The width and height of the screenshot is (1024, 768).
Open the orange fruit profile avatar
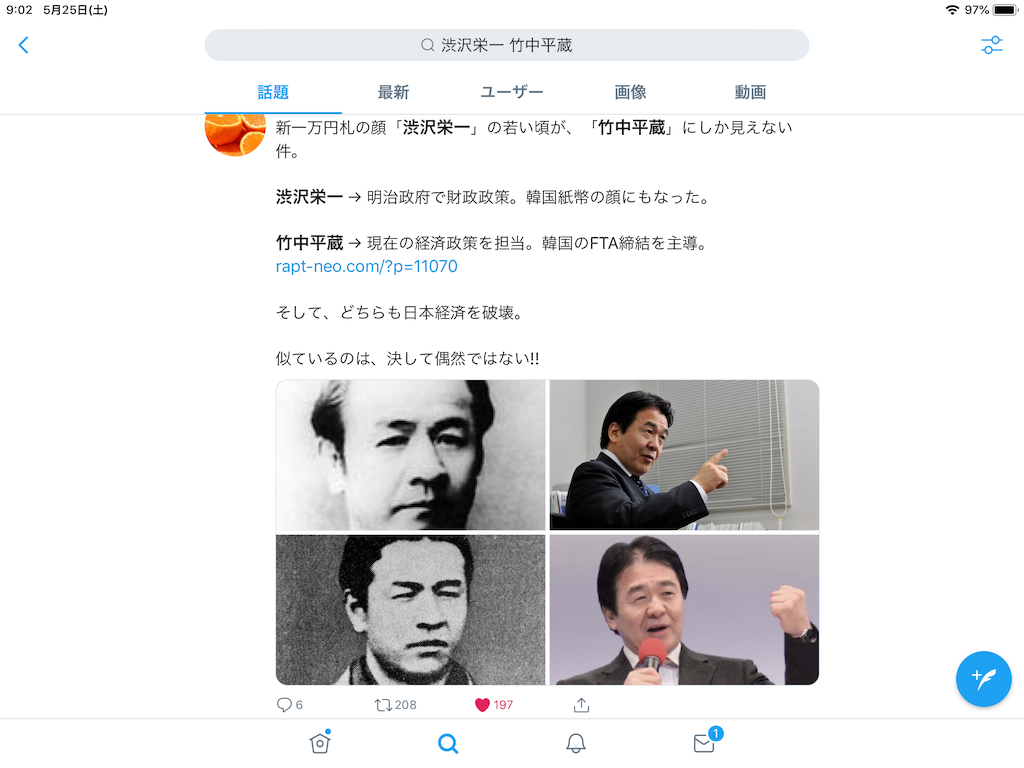[x=235, y=135]
